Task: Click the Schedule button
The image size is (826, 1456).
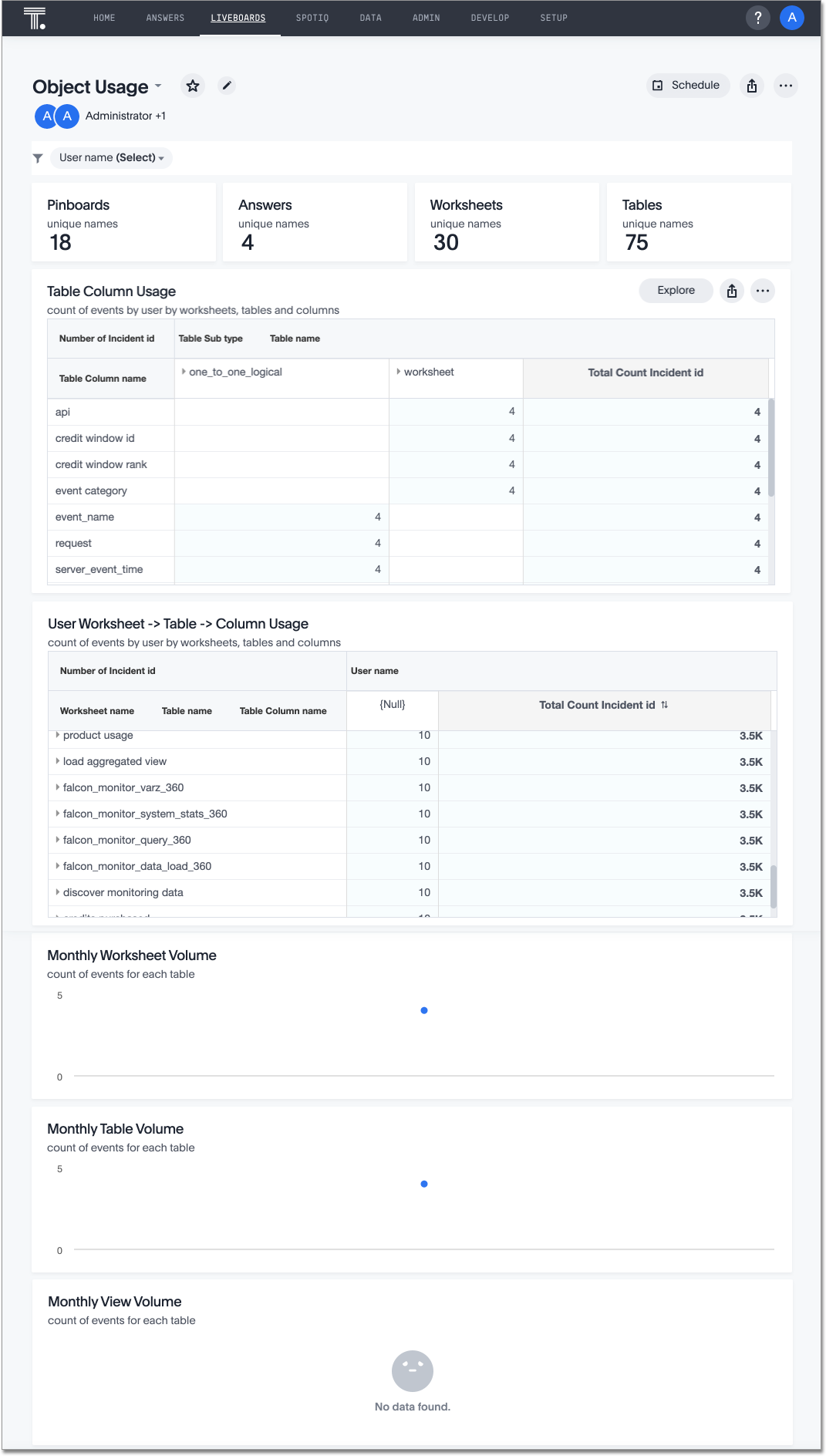Action: click(687, 86)
